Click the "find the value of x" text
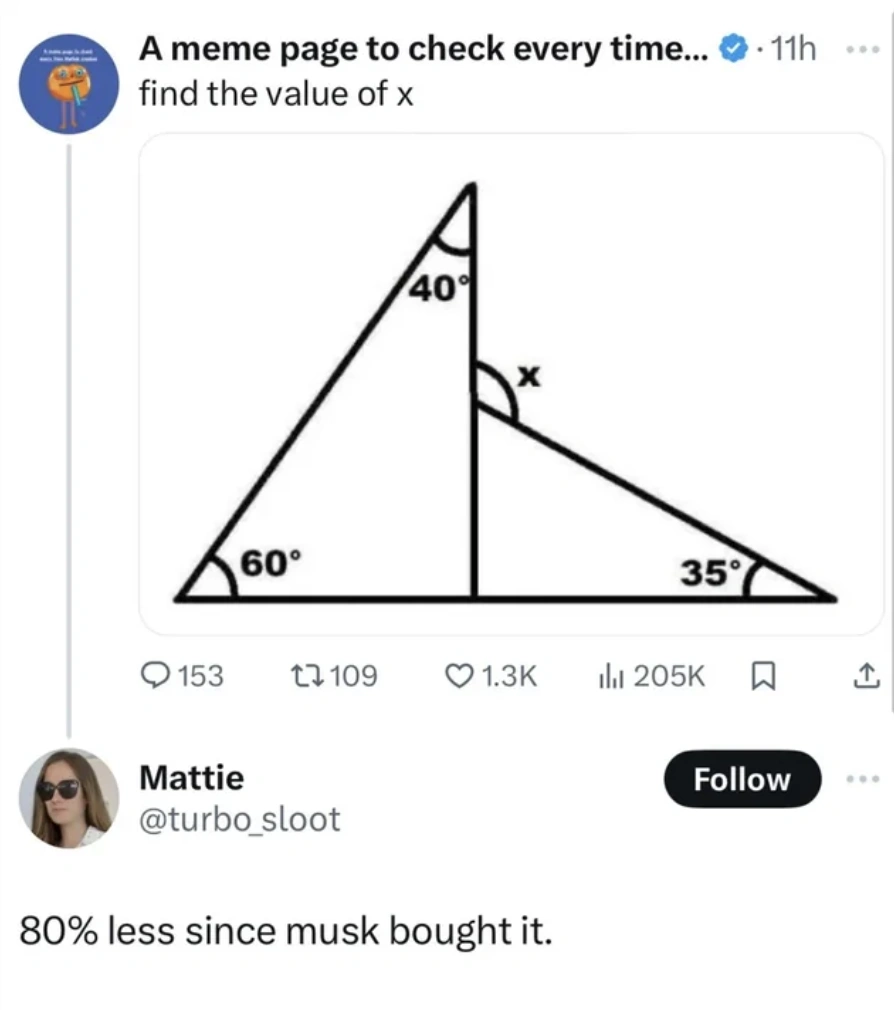894x1010 pixels. [276, 95]
